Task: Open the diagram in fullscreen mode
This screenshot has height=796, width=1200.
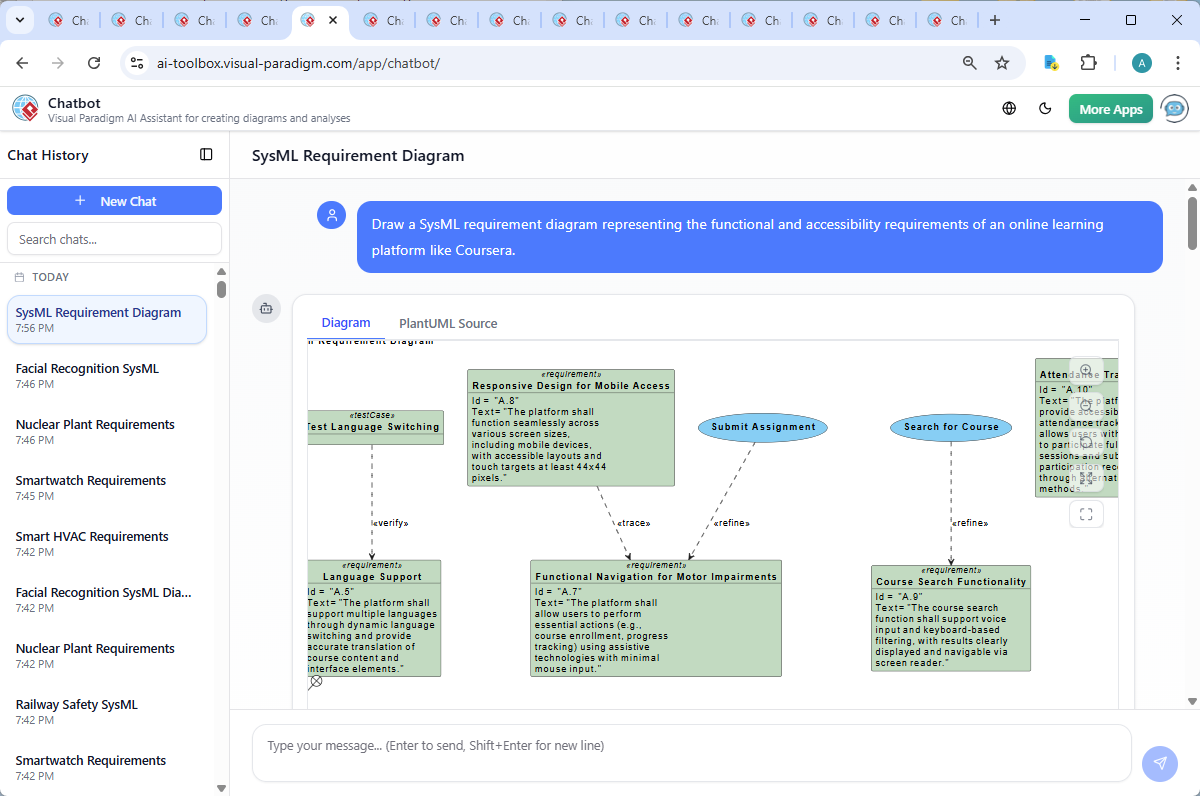Action: [x=1086, y=513]
